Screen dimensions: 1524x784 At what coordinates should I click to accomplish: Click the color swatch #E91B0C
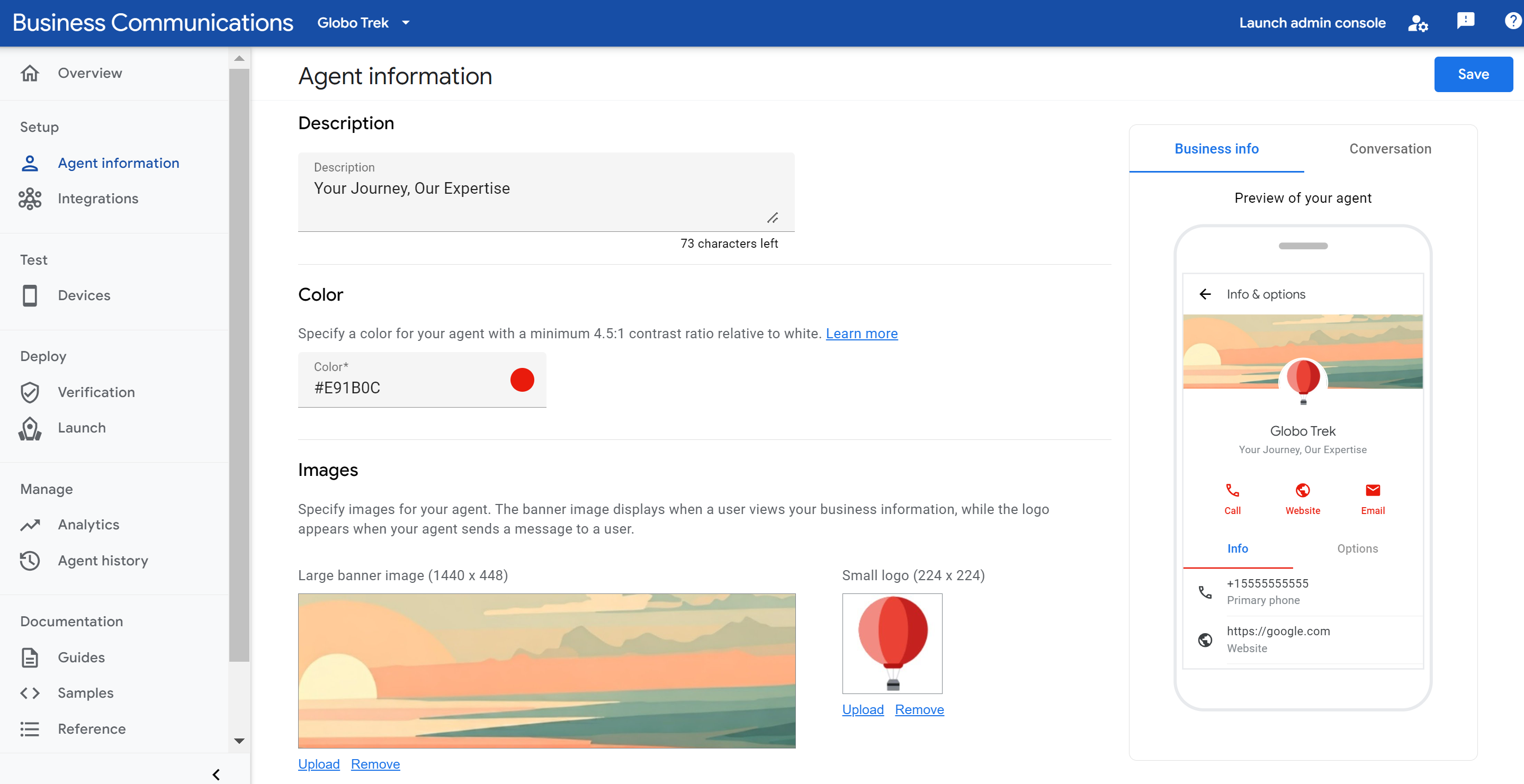[521, 379]
